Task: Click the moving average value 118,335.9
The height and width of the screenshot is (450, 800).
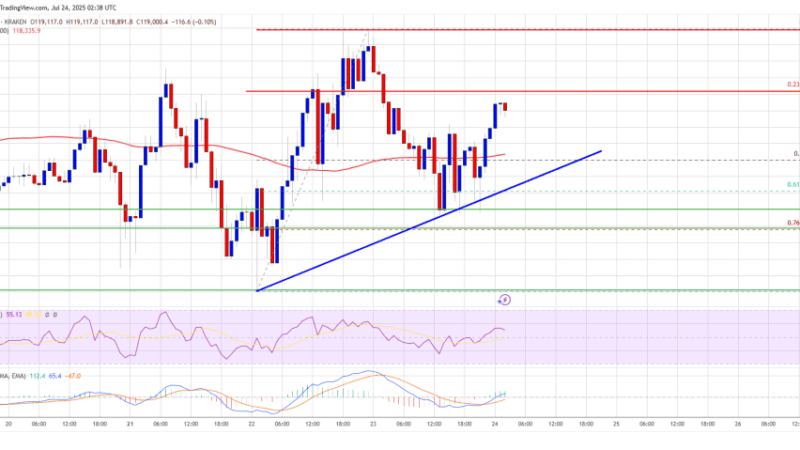Action: click(x=26, y=31)
